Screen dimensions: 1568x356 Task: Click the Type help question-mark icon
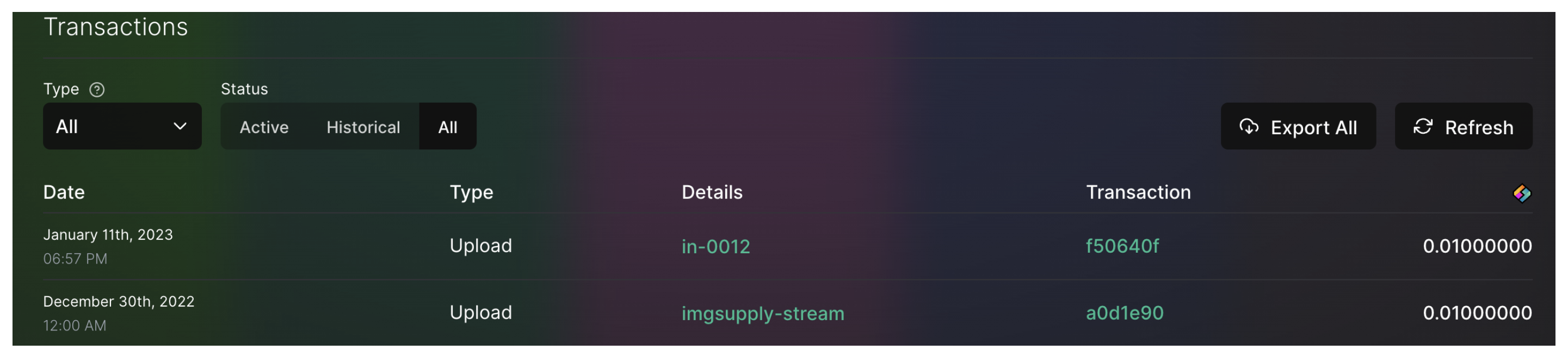pos(97,90)
